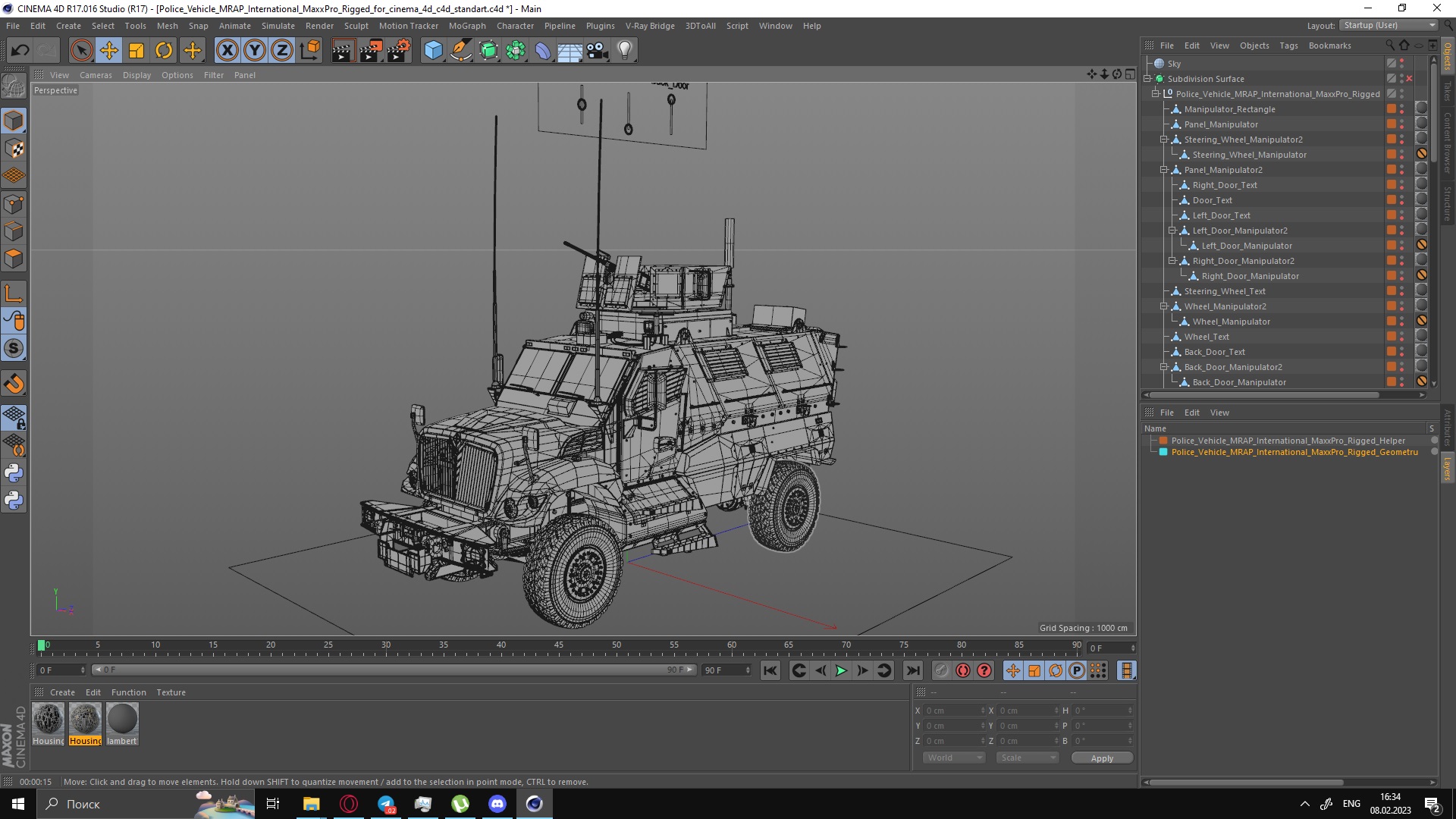Open Windows File Explorer from taskbar
The width and height of the screenshot is (1456, 819).
311,804
